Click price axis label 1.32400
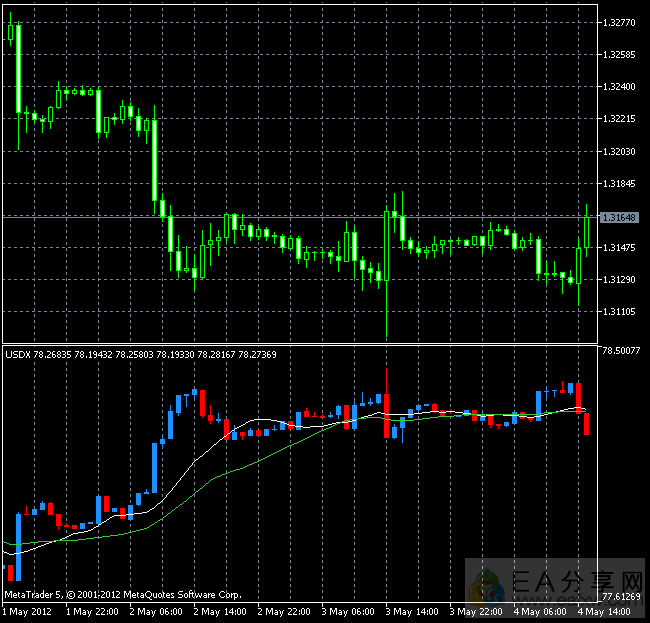 pyautogui.click(x=619, y=87)
